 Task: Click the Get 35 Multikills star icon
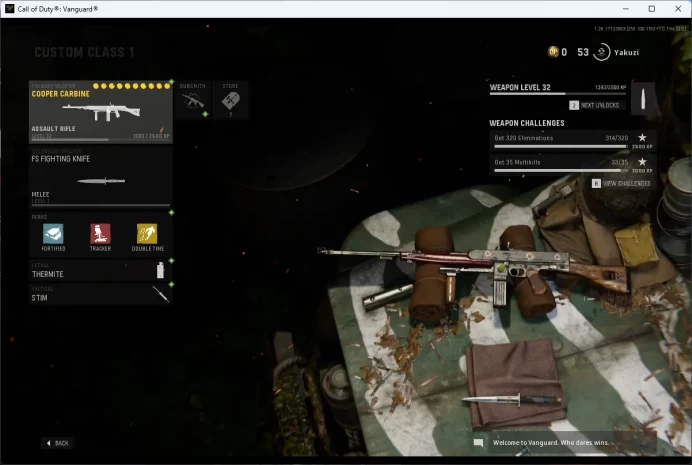(642, 162)
